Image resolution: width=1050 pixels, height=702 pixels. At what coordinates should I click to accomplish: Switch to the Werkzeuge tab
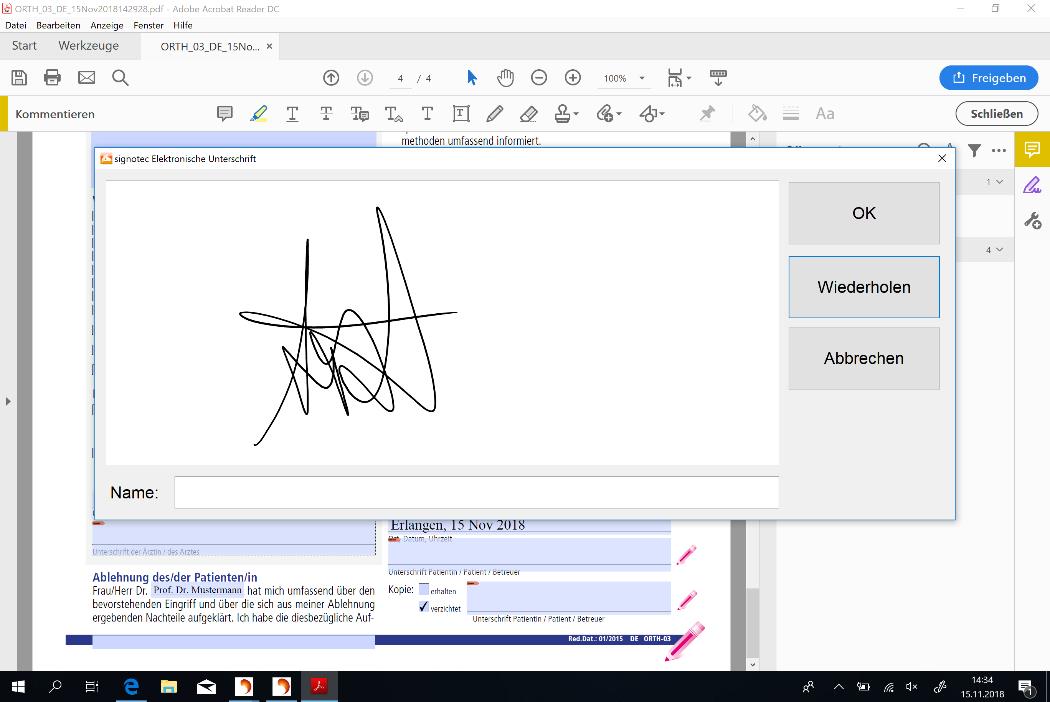coord(88,46)
